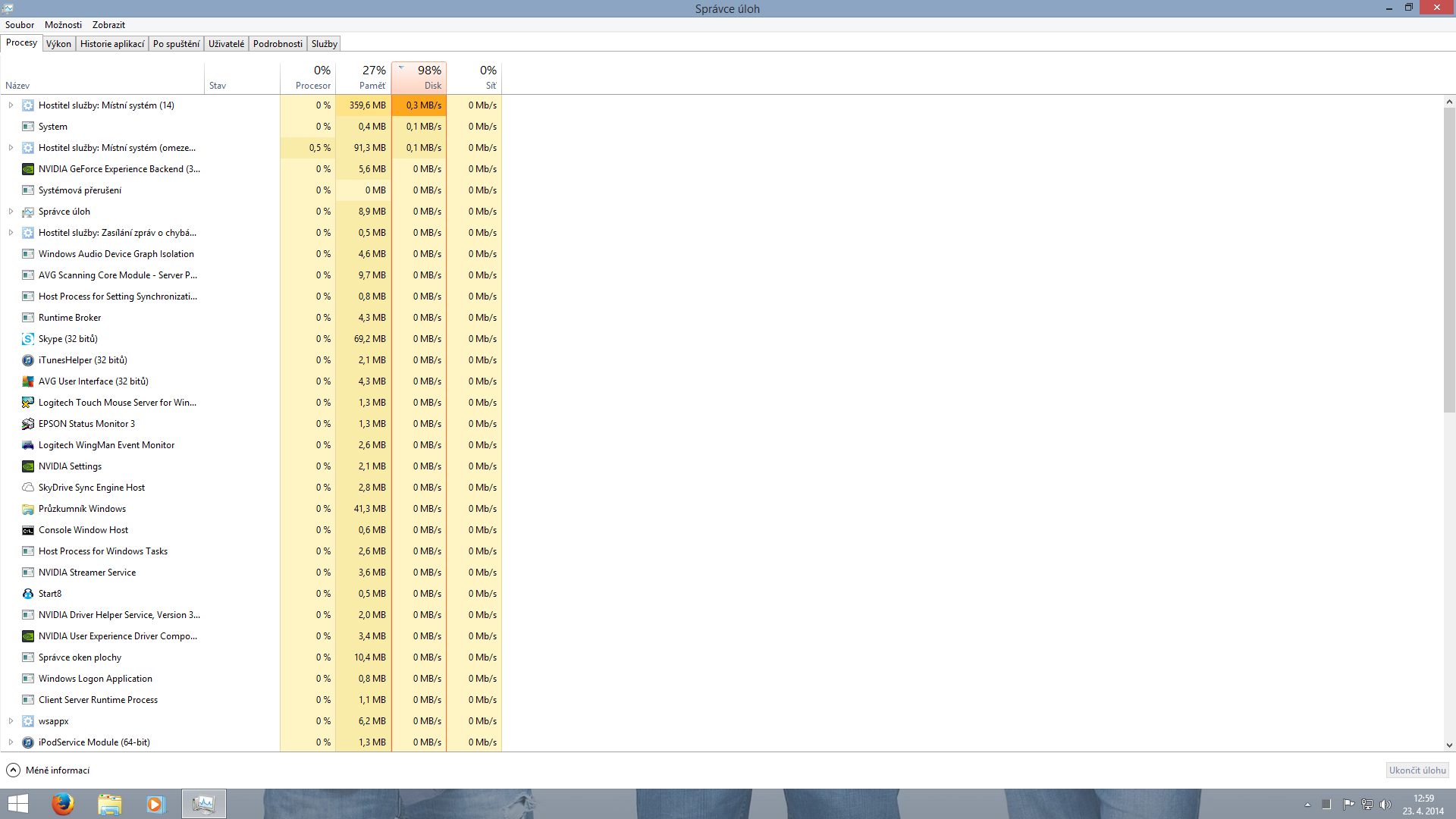Switch to the Podrobnosti tab
1456x819 pixels.
tap(278, 44)
